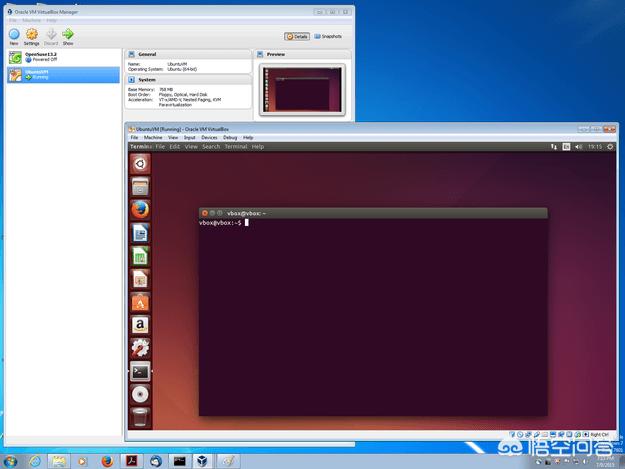The width and height of the screenshot is (625, 469).
Task: Open Ubuntu Software Center launcher icon
Action: tap(141, 302)
